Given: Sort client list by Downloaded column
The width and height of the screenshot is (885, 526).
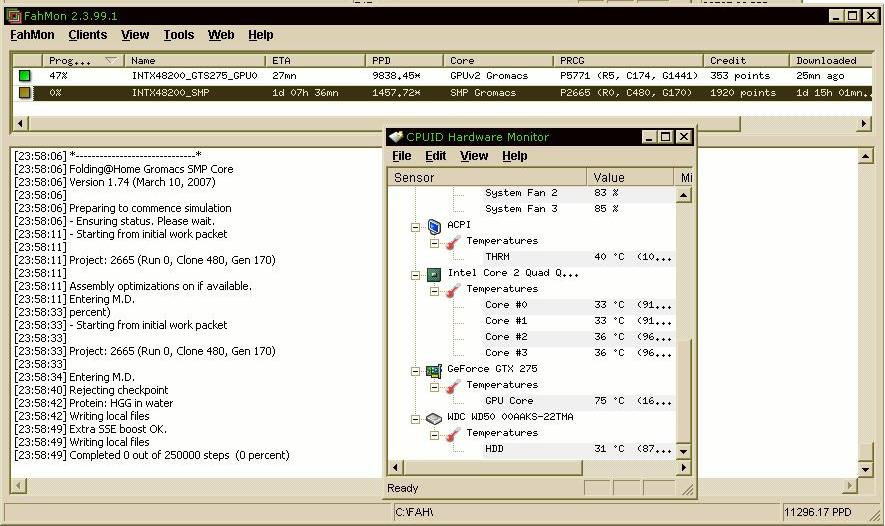Looking at the screenshot, I should point(831,60).
